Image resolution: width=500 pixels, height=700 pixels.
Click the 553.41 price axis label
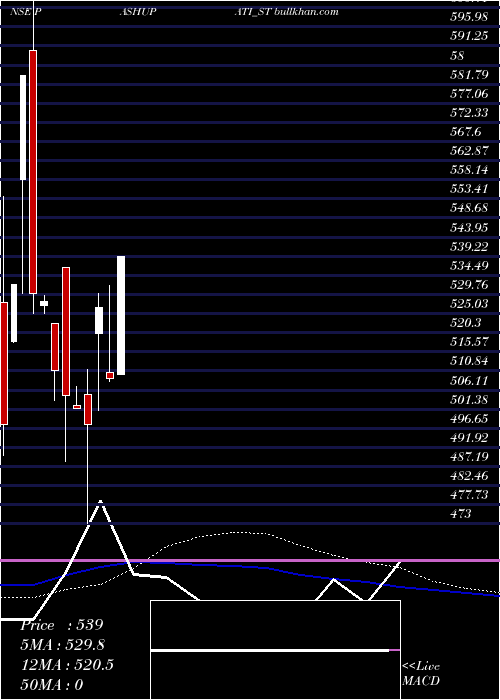tap(469, 189)
